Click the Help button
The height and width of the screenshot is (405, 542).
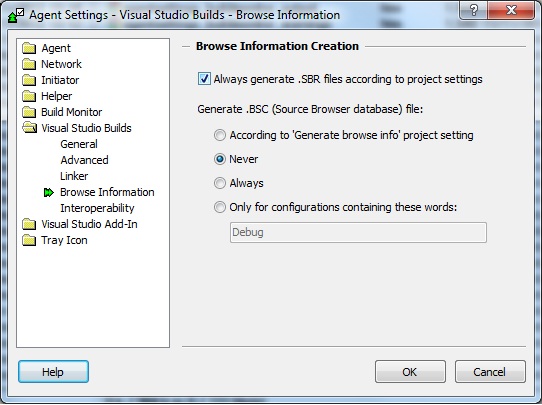pyautogui.click(x=53, y=372)
